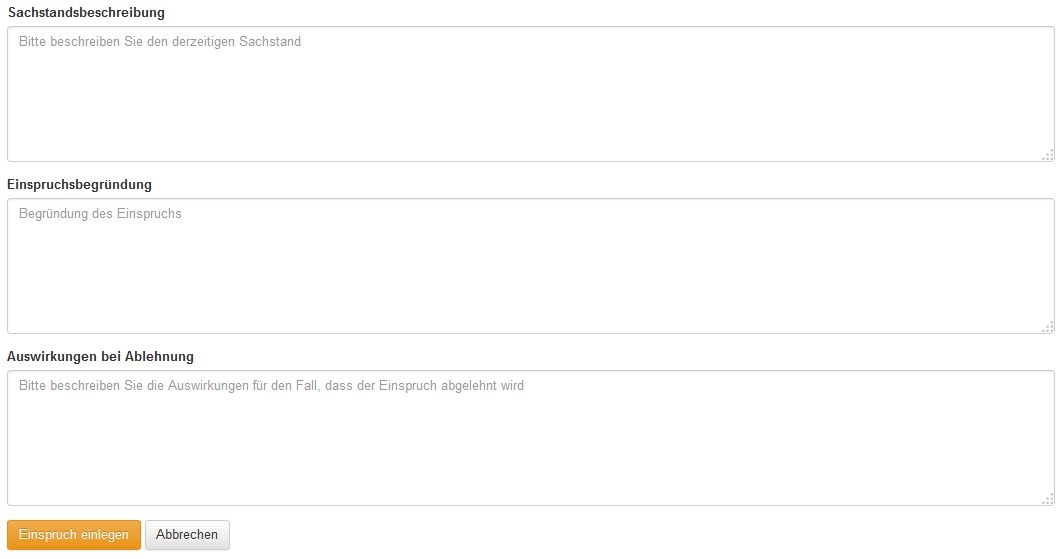Place cursor in the middle text box
Viewport: 1061px width, 559px height.
pos(530,272)
